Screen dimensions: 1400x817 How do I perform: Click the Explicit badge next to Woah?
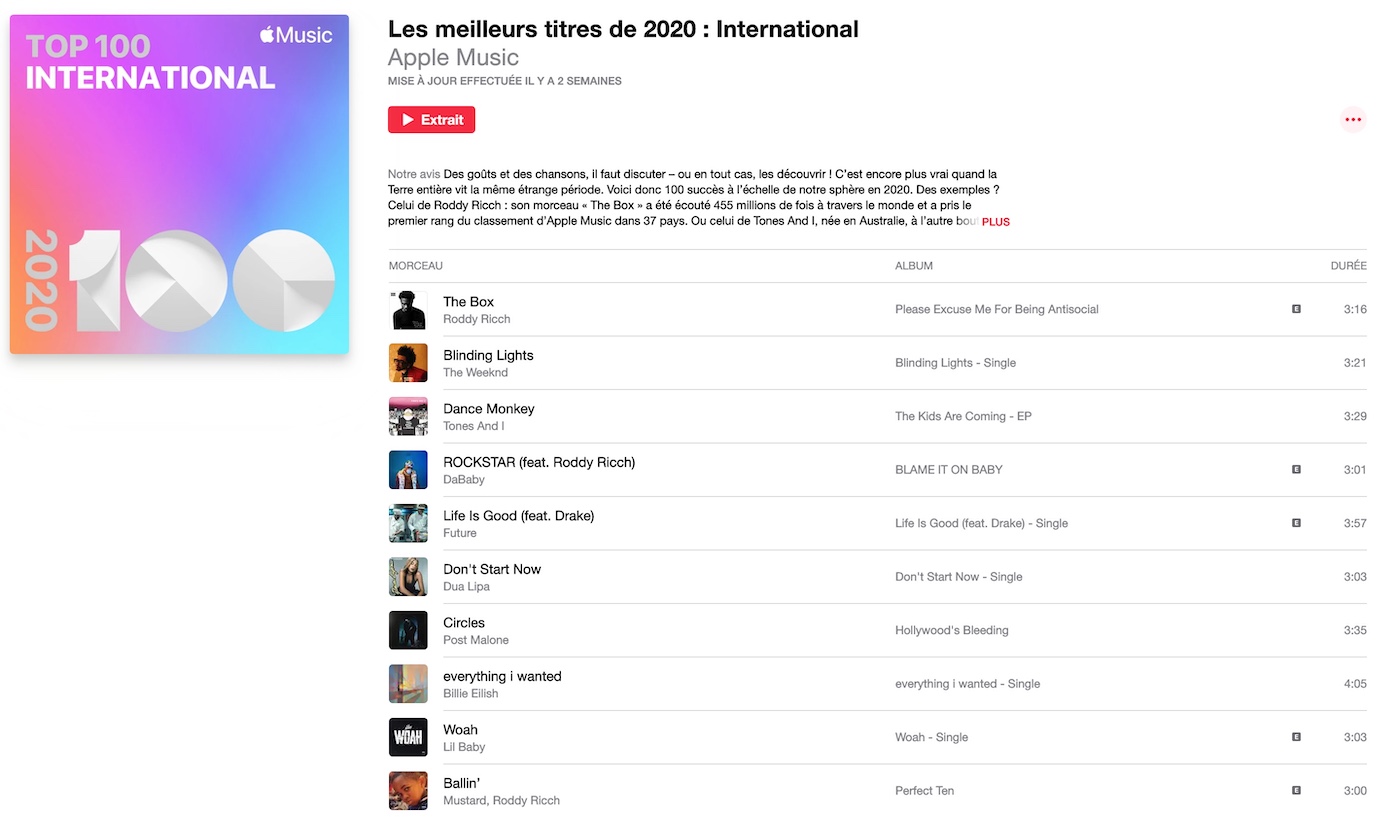pos(1297,737)
